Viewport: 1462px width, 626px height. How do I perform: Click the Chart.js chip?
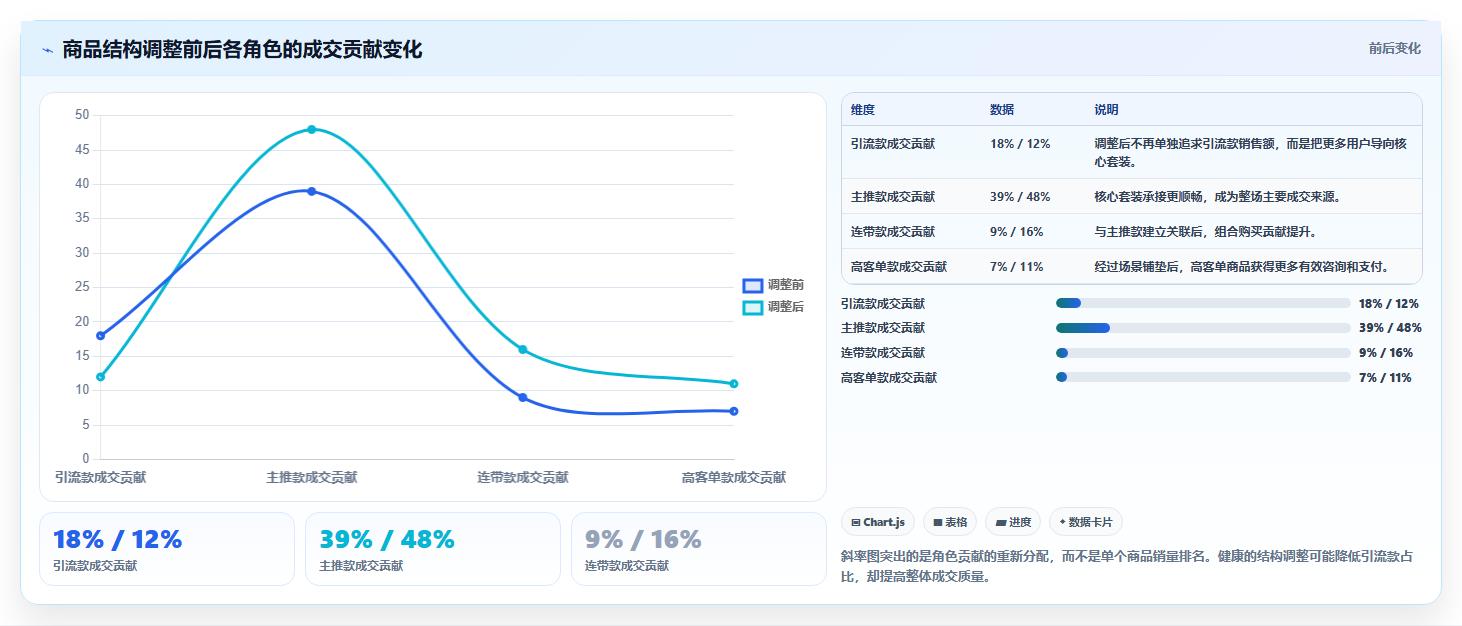878,522
